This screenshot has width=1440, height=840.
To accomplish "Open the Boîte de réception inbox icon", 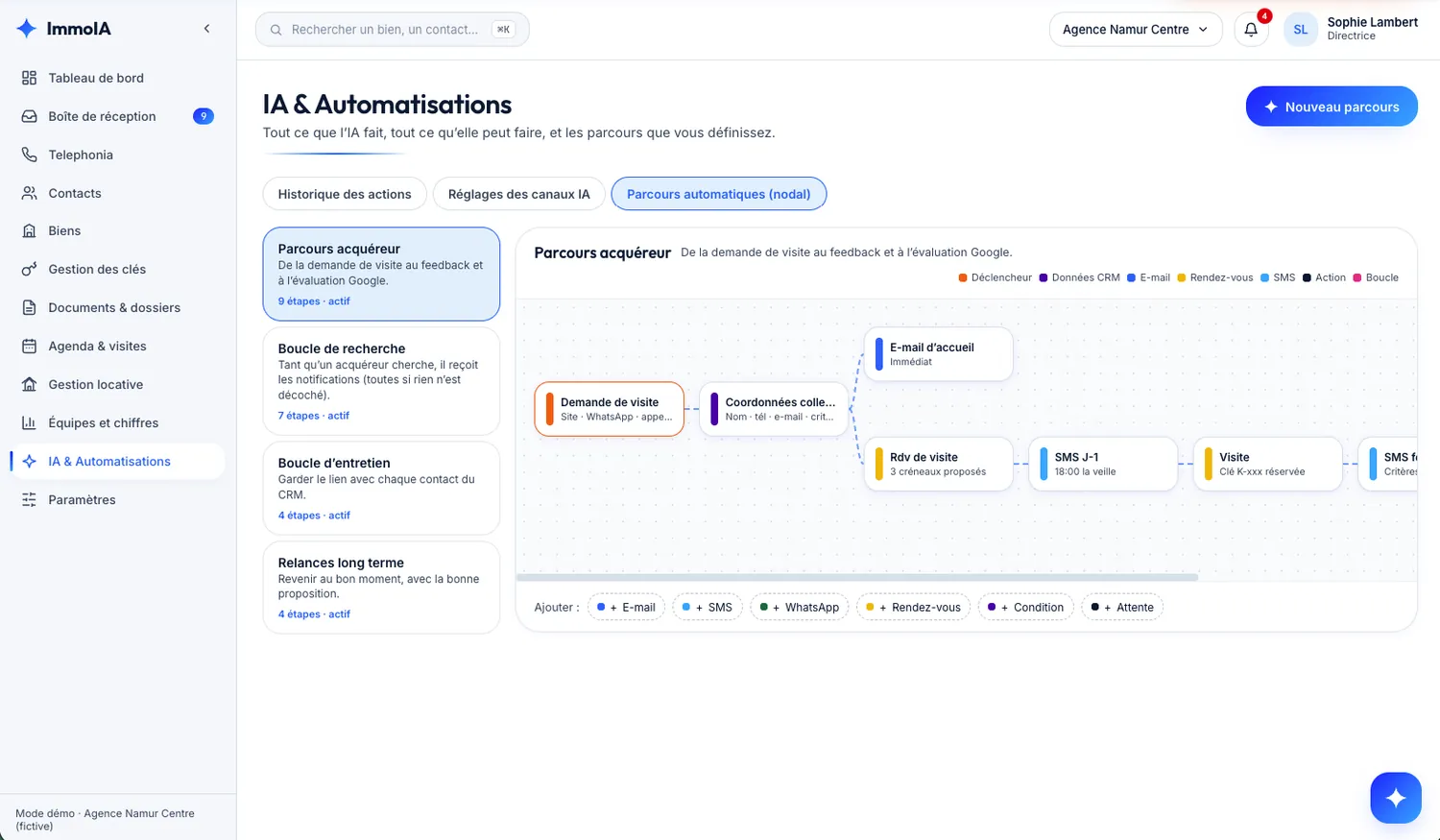I will 29,116.
